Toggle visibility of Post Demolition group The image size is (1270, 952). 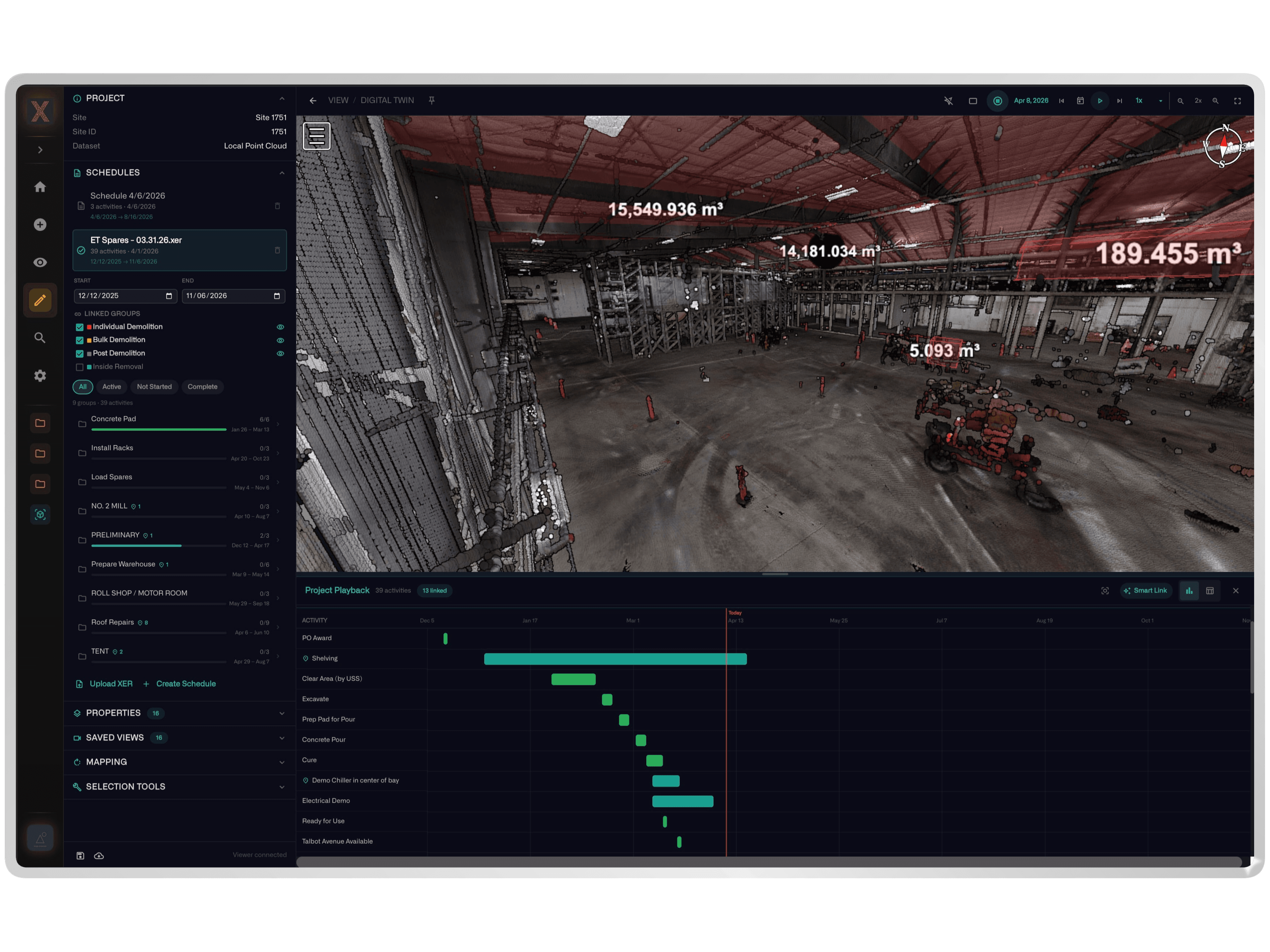(x=280, y=353)
